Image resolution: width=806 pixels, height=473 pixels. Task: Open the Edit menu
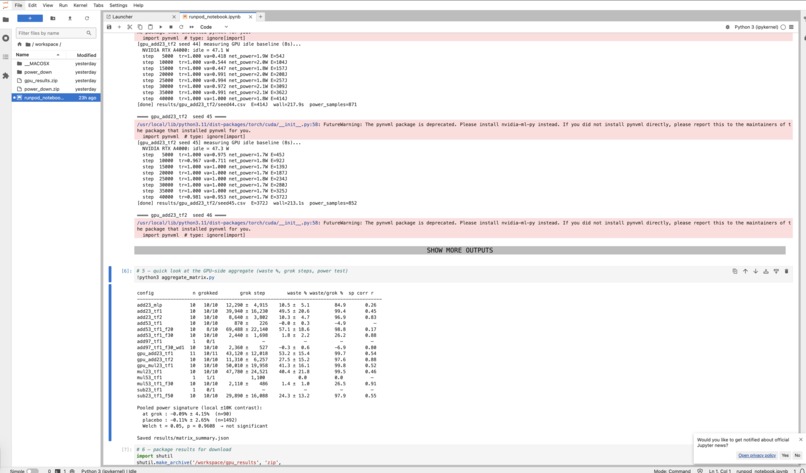pos(32,5)
